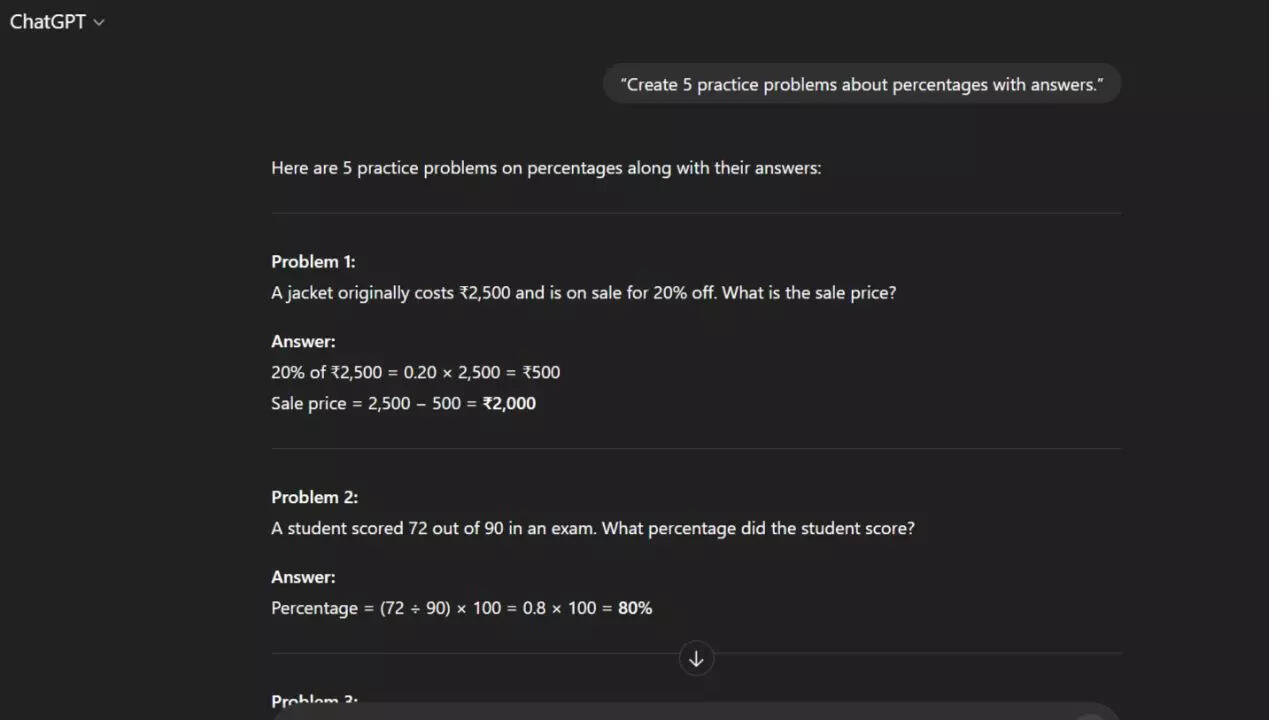
Task: Click the Problem 2 heading
Action: coord(314,496)
